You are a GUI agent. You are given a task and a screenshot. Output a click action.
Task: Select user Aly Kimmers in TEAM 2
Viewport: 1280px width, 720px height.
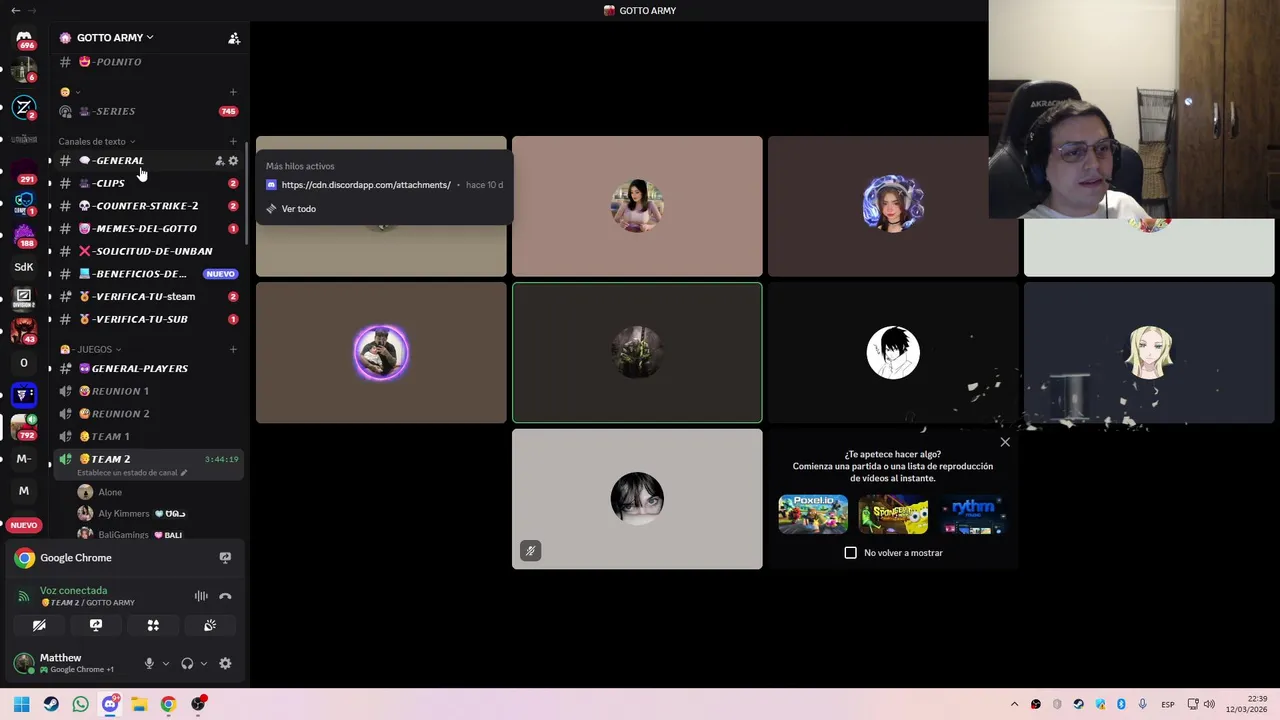[158, 513]
